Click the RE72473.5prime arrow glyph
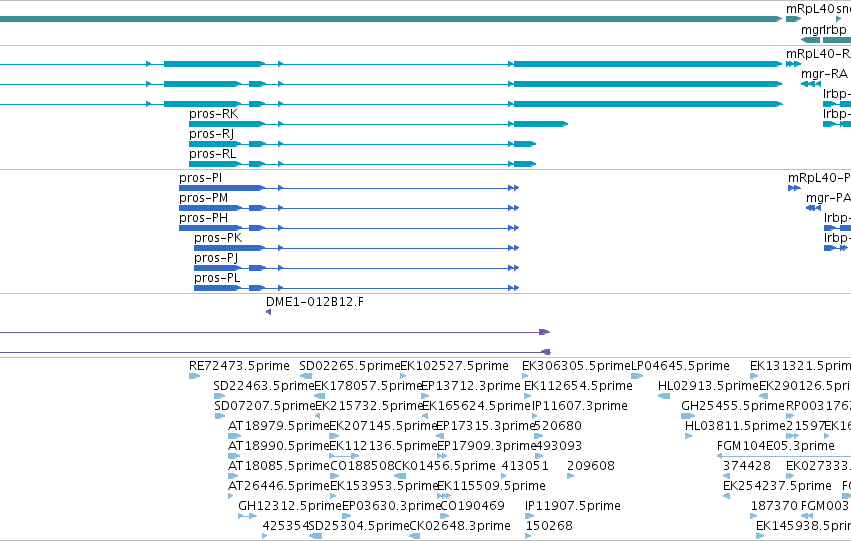The height and width of the screenshot is (541, 851). click(194, 376)
